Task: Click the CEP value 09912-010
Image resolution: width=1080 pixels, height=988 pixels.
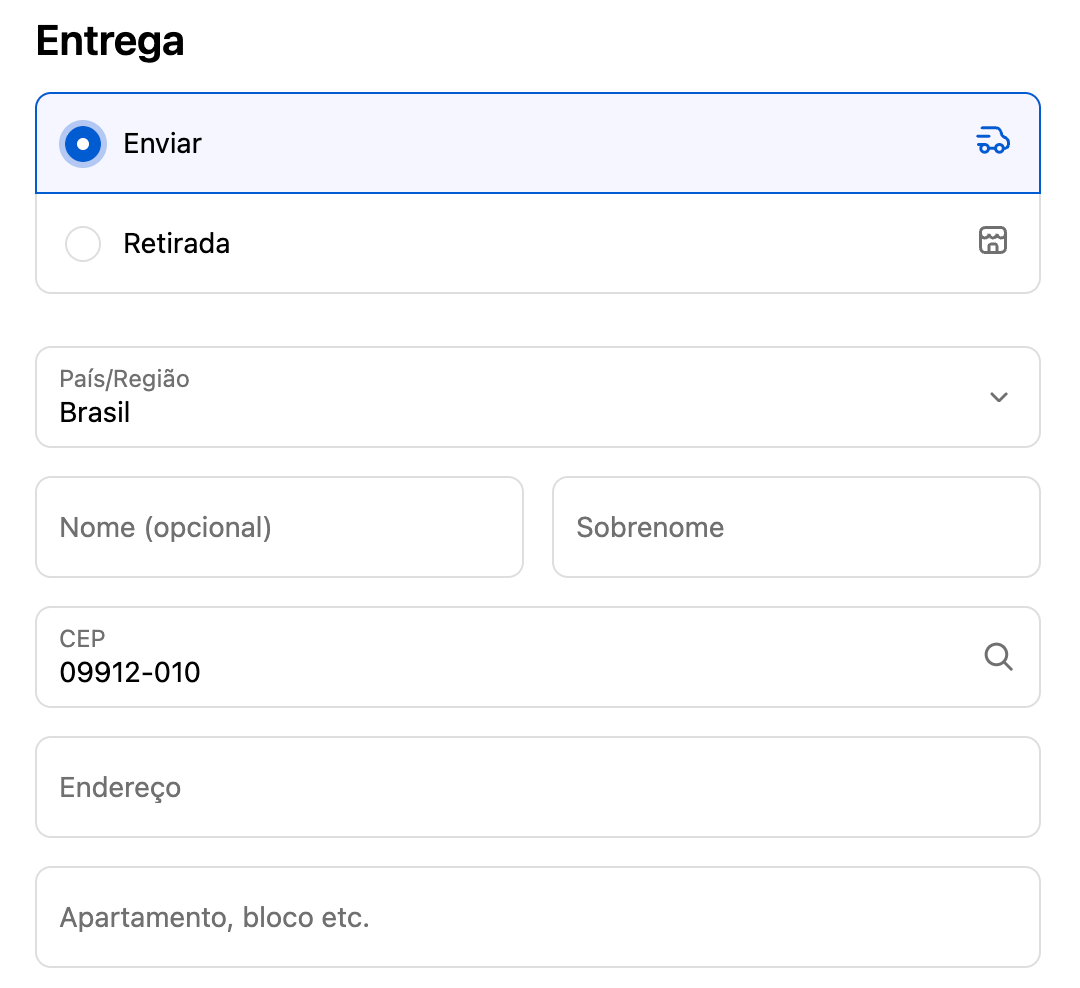Action: (130, 672)
